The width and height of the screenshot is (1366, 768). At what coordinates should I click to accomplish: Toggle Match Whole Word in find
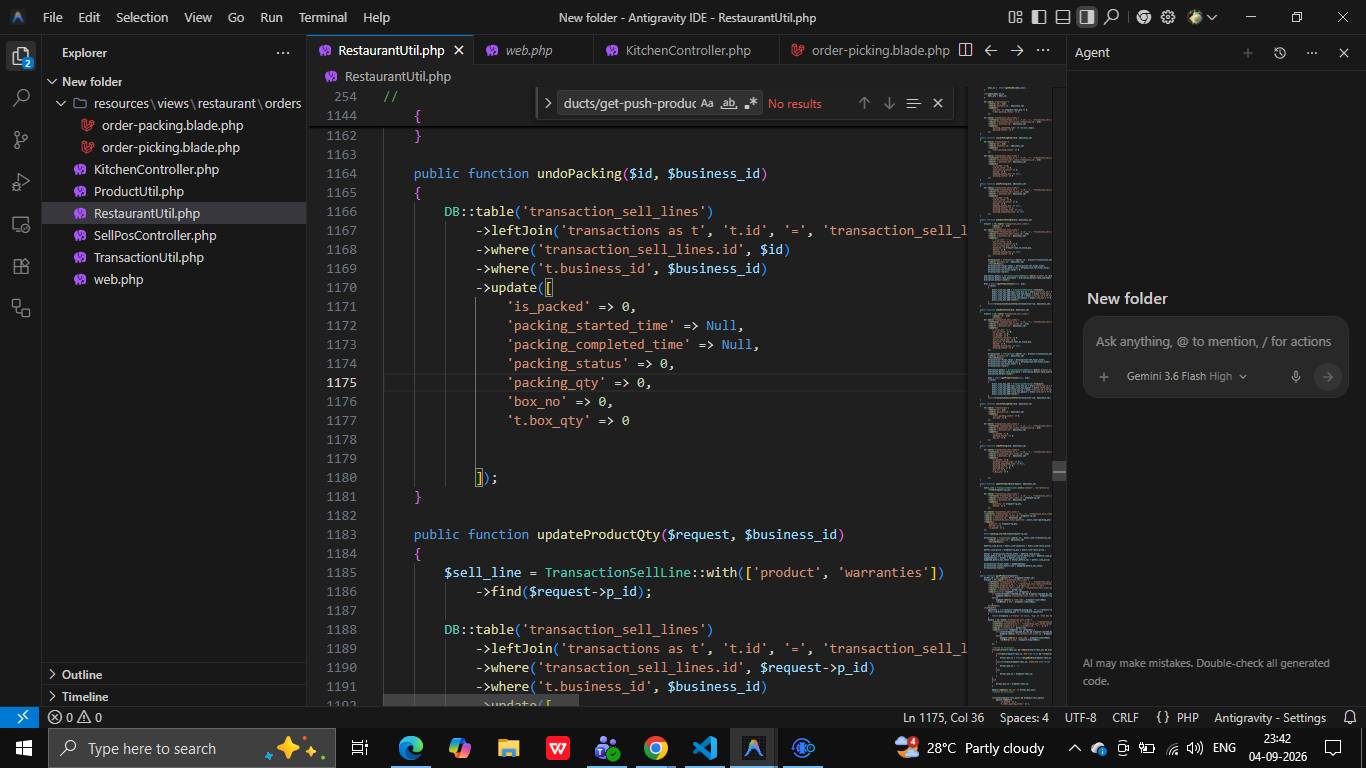coord(729,103)
